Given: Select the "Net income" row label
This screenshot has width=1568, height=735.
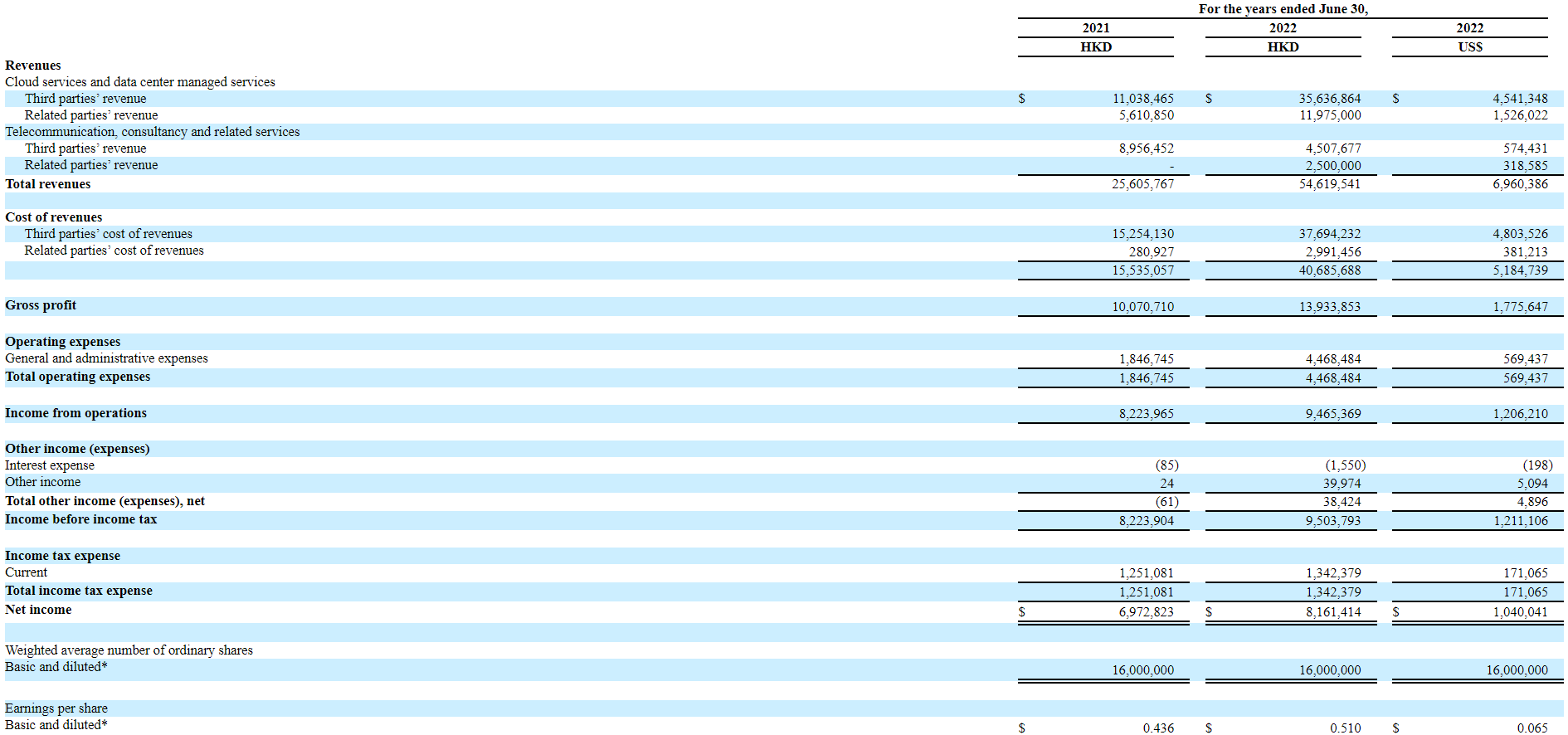Looking at the screenshot, I should click(38, 610).
